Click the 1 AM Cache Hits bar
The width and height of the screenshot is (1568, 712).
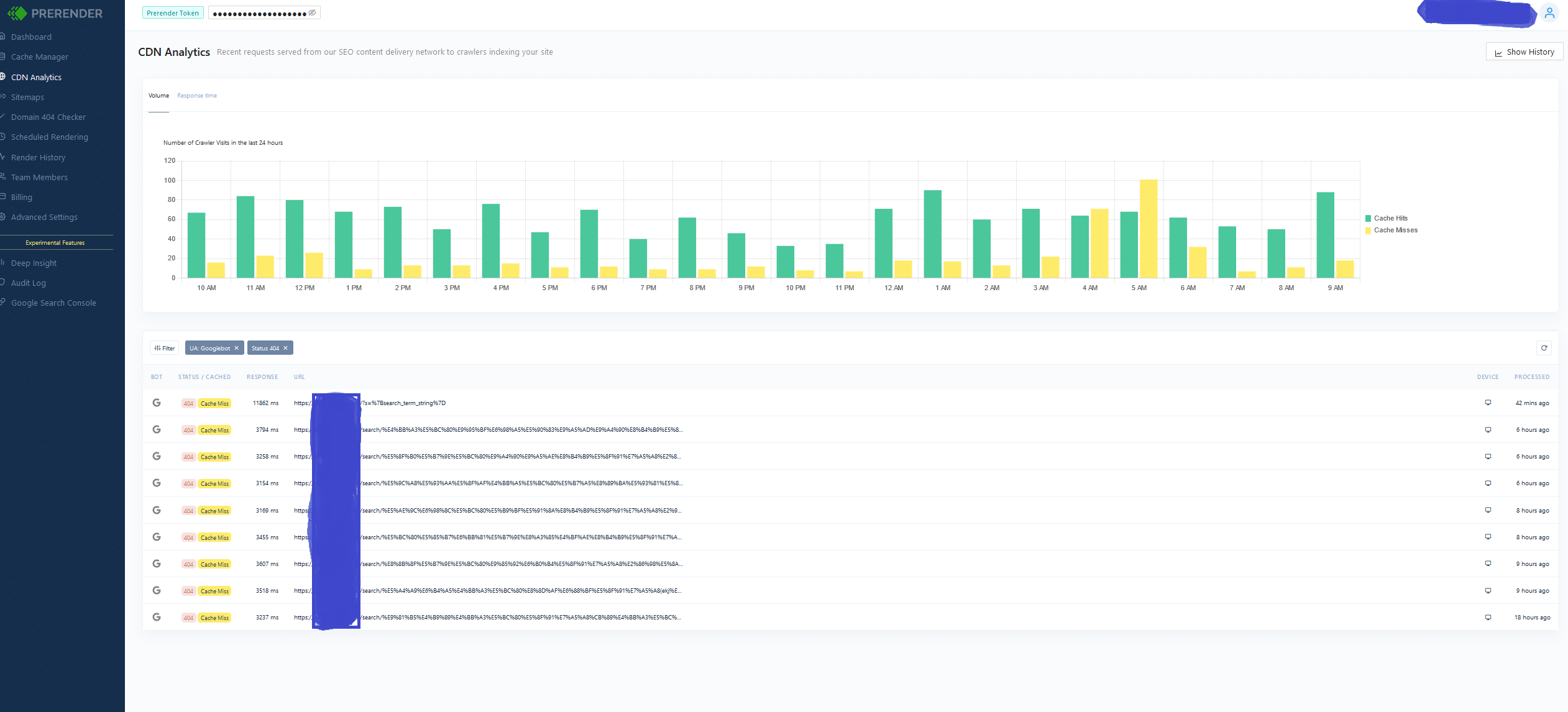point(932,234)
